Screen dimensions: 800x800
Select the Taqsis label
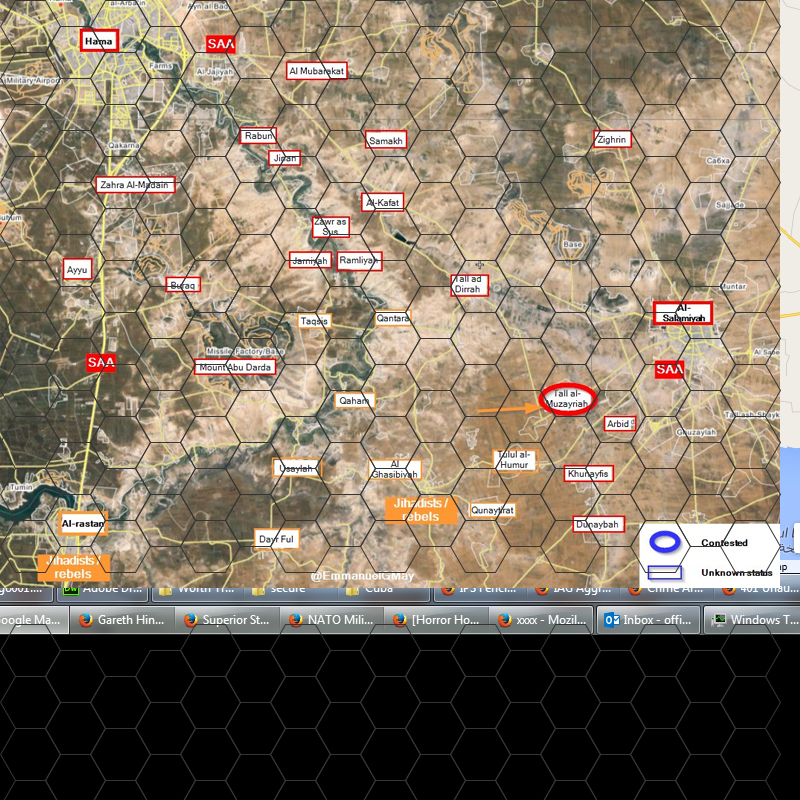(x=315, y=321)
